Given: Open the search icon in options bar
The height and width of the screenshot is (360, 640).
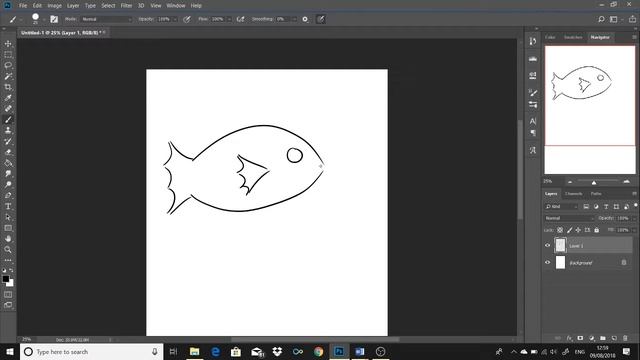Looking at the screenshot, I should tap(601, 19).
